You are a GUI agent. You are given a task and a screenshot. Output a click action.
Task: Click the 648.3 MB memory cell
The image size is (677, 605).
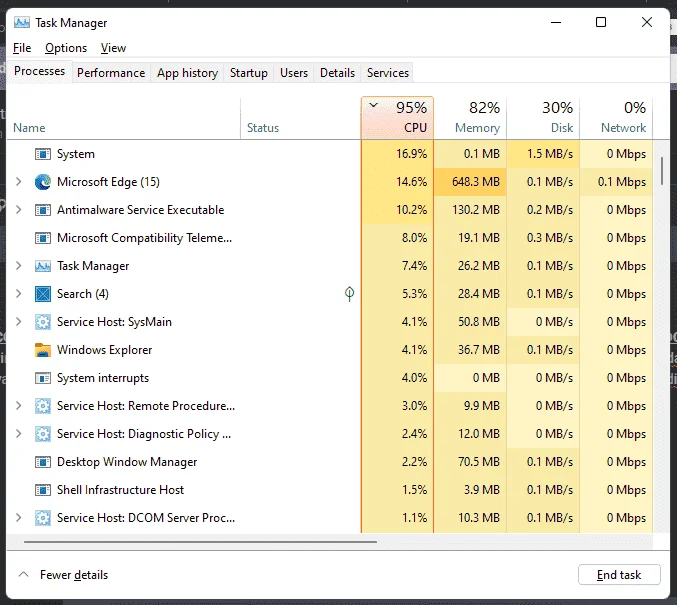(470, 182)
